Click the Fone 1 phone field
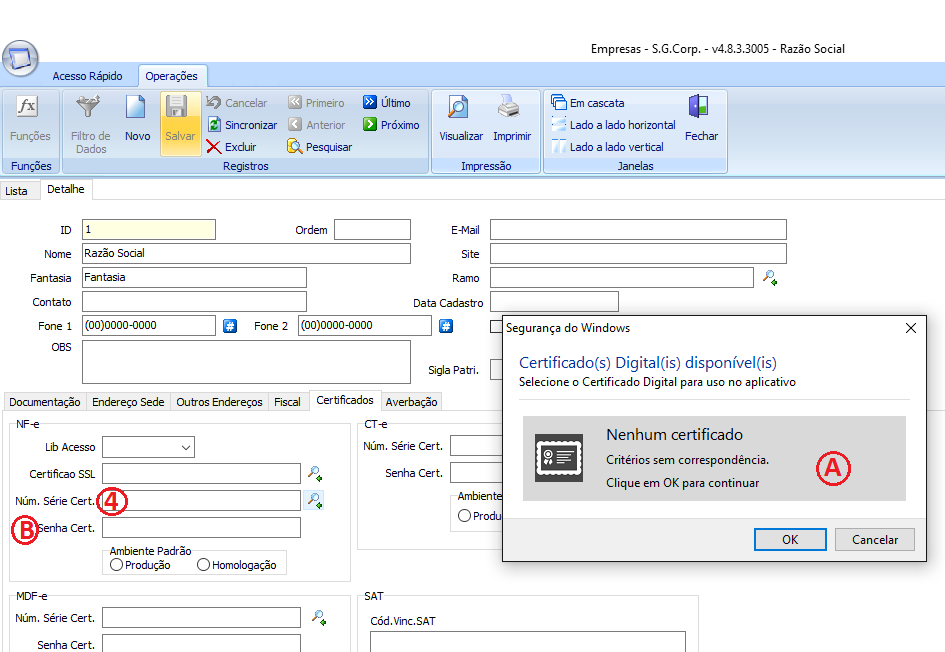The width and height of the screenshot is (945, 652). [149, 325]
